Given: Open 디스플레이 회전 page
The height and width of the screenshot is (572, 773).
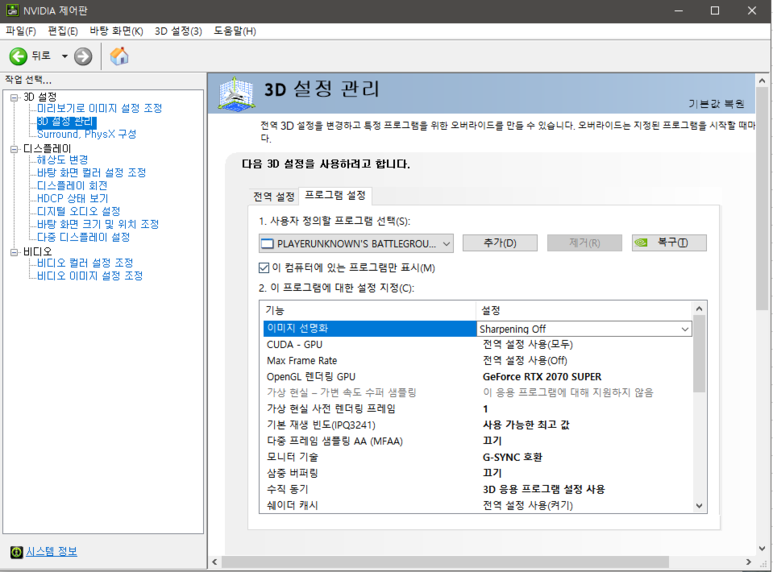Looking at the screenshot, I should click(x=72, y=185).
